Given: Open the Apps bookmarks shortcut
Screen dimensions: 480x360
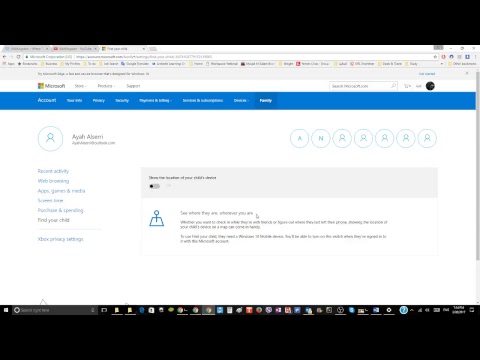Looking at the screenshot, I should point(9,63).
